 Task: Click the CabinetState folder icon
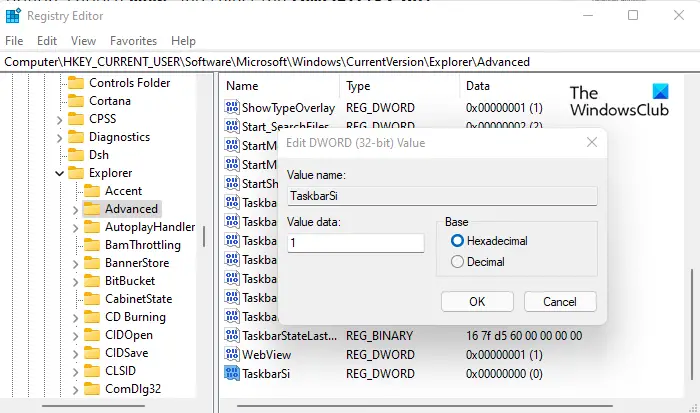coord(92,299)
